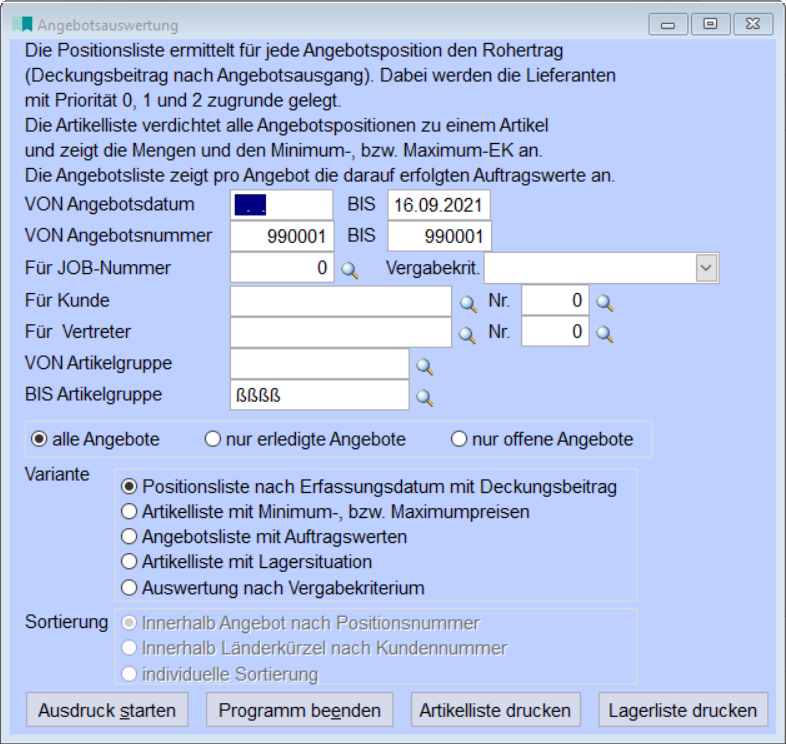Open the search lookup beside VON Artikelgruppe
786x744 pixels.
(425, 366)
